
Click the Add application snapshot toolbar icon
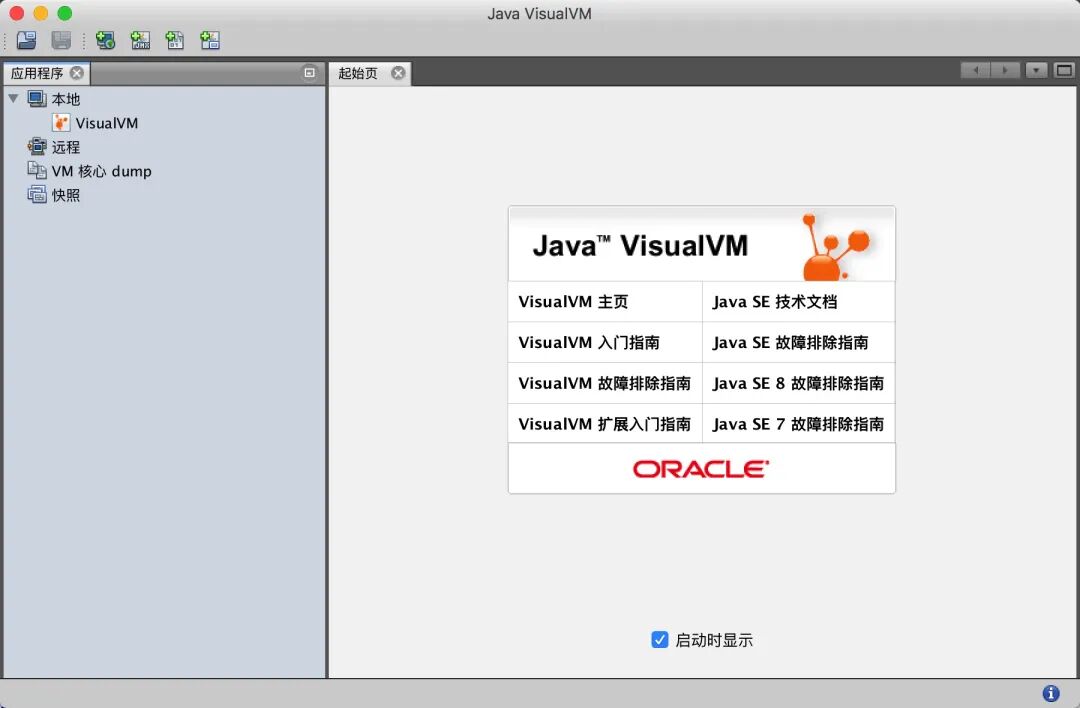210,40
